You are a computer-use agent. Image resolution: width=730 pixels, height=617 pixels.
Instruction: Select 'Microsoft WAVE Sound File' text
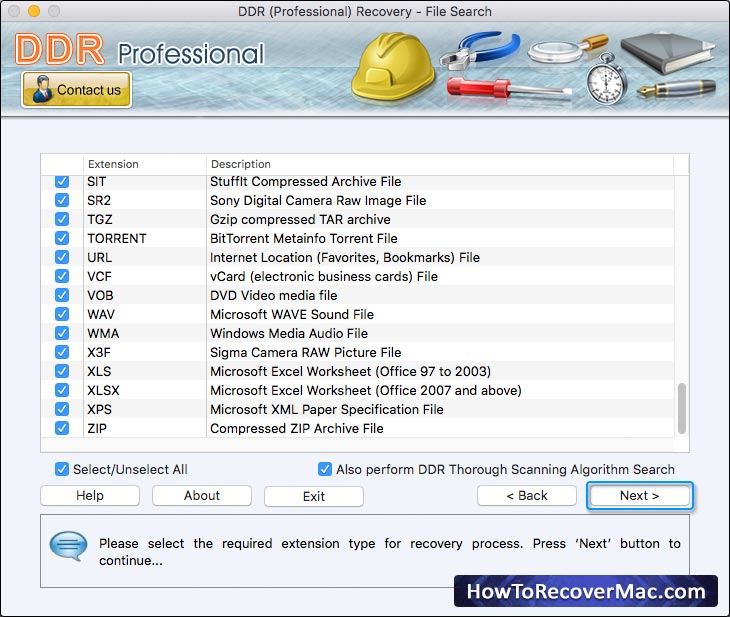tap(292, 314)
